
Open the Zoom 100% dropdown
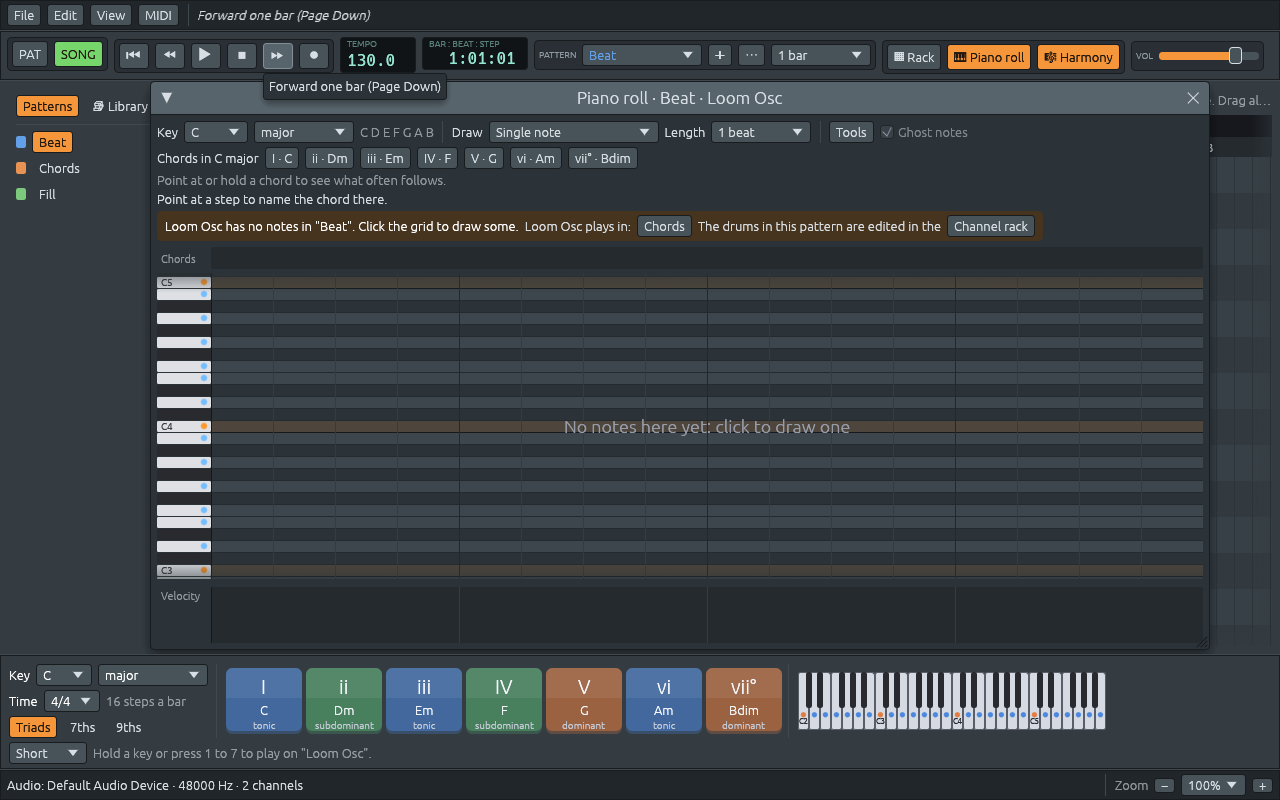(1213, 786)
